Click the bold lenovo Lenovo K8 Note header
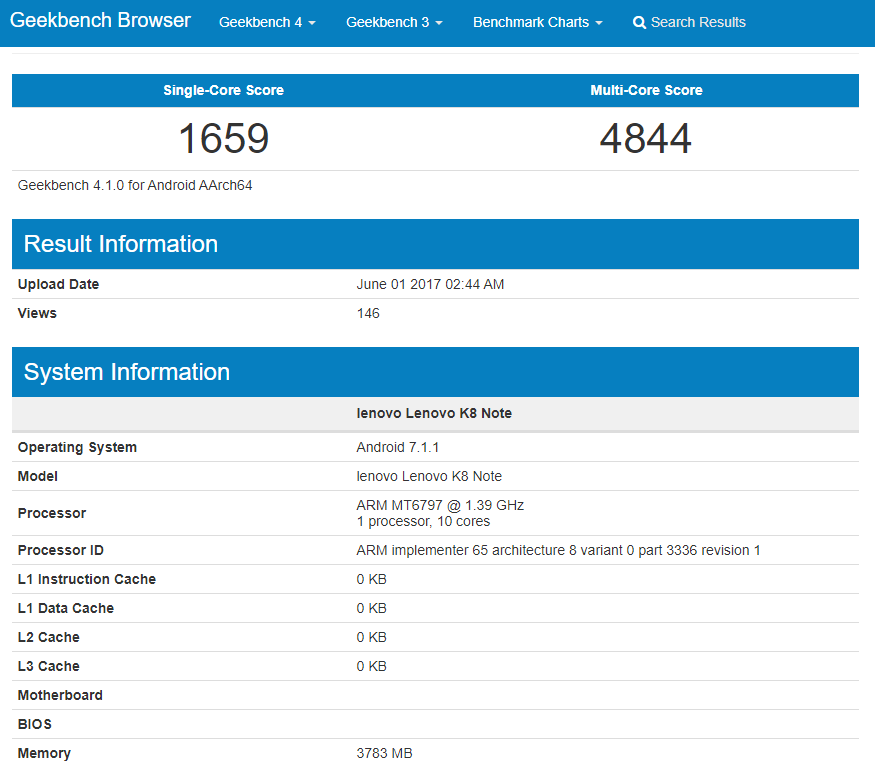This screenshot has height=770, width=875. click(434, 413)
